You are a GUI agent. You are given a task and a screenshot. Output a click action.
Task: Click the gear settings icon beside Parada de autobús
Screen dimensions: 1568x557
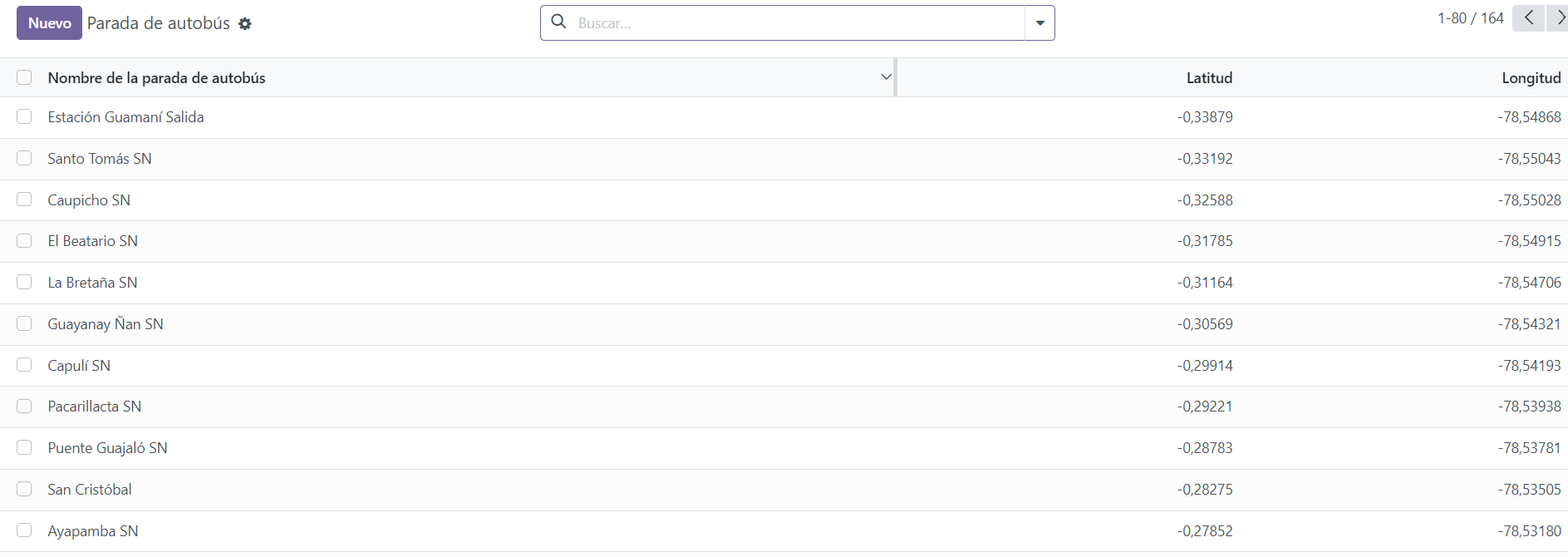coord(245,24)
